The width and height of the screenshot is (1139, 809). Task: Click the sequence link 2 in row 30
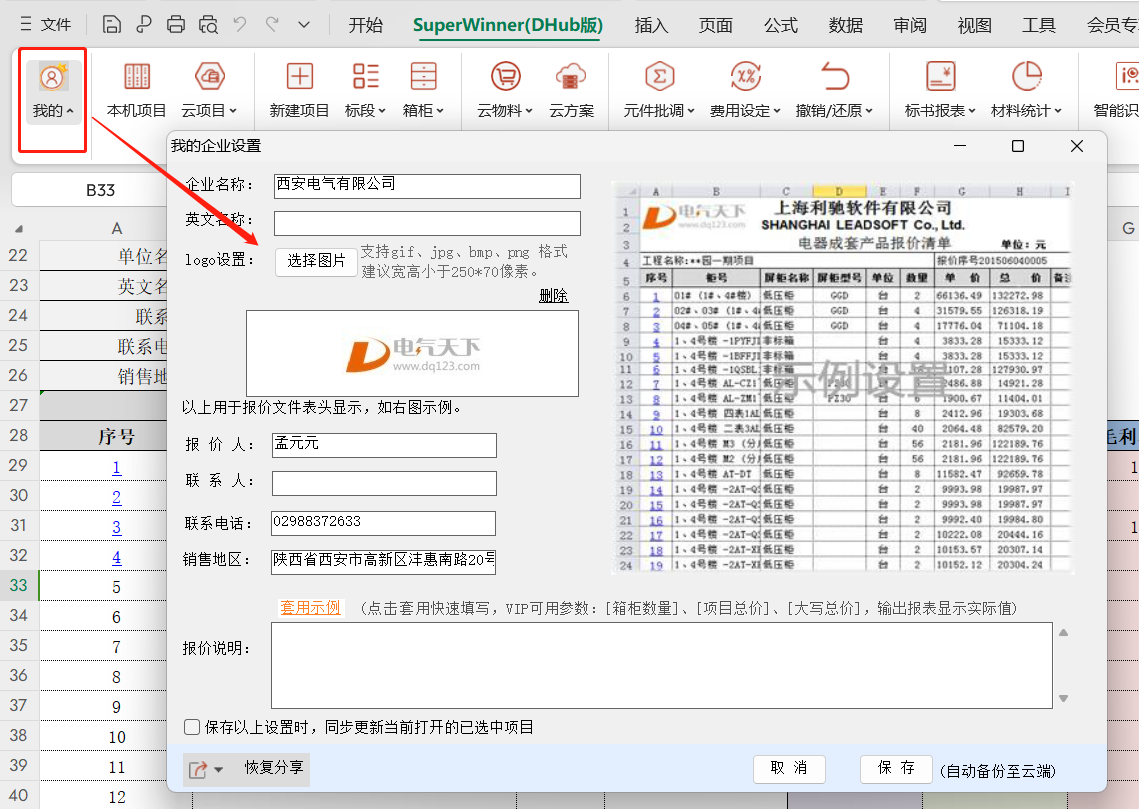point(116,497)
